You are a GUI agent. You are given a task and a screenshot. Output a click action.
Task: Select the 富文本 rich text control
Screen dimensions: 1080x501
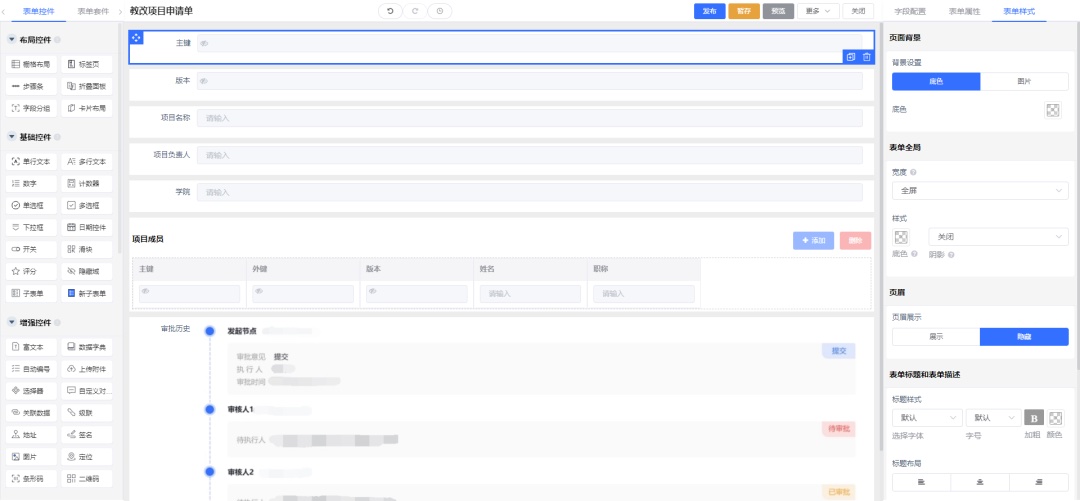30,347
